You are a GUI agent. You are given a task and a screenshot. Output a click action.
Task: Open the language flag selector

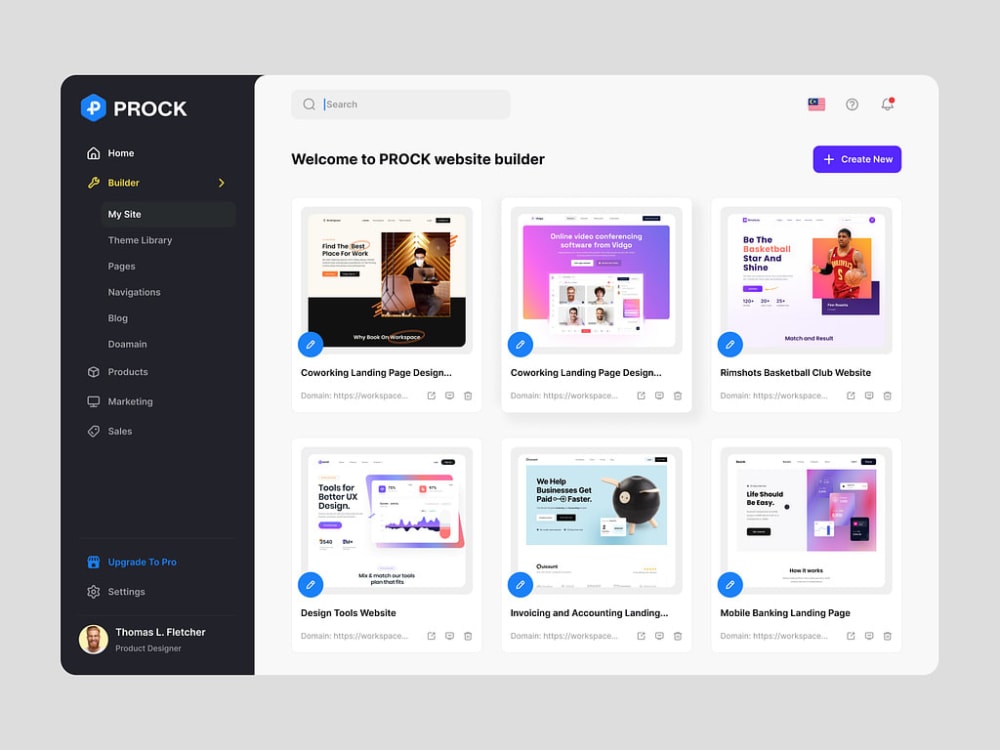[x=816, y=104]
